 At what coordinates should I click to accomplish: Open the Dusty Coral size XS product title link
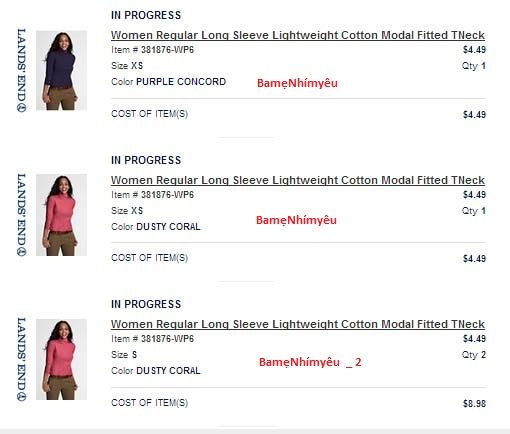[x=298, y=180]
